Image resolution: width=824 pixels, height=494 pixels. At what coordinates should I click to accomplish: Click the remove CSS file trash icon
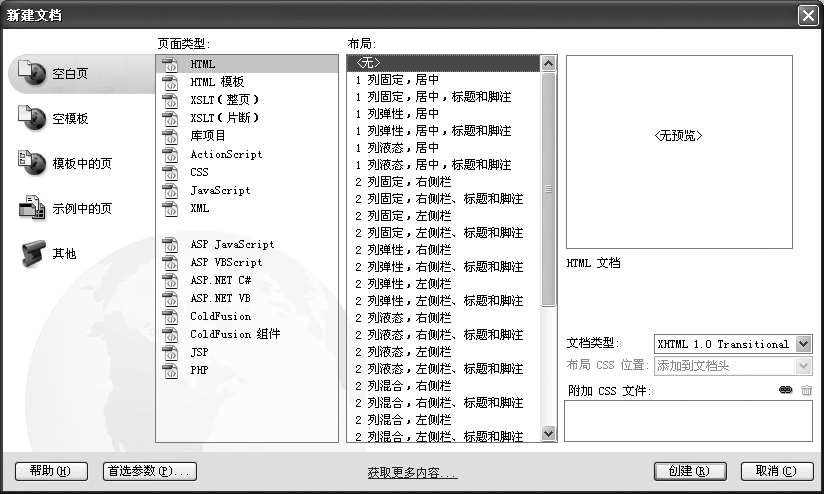click(806, 390)
